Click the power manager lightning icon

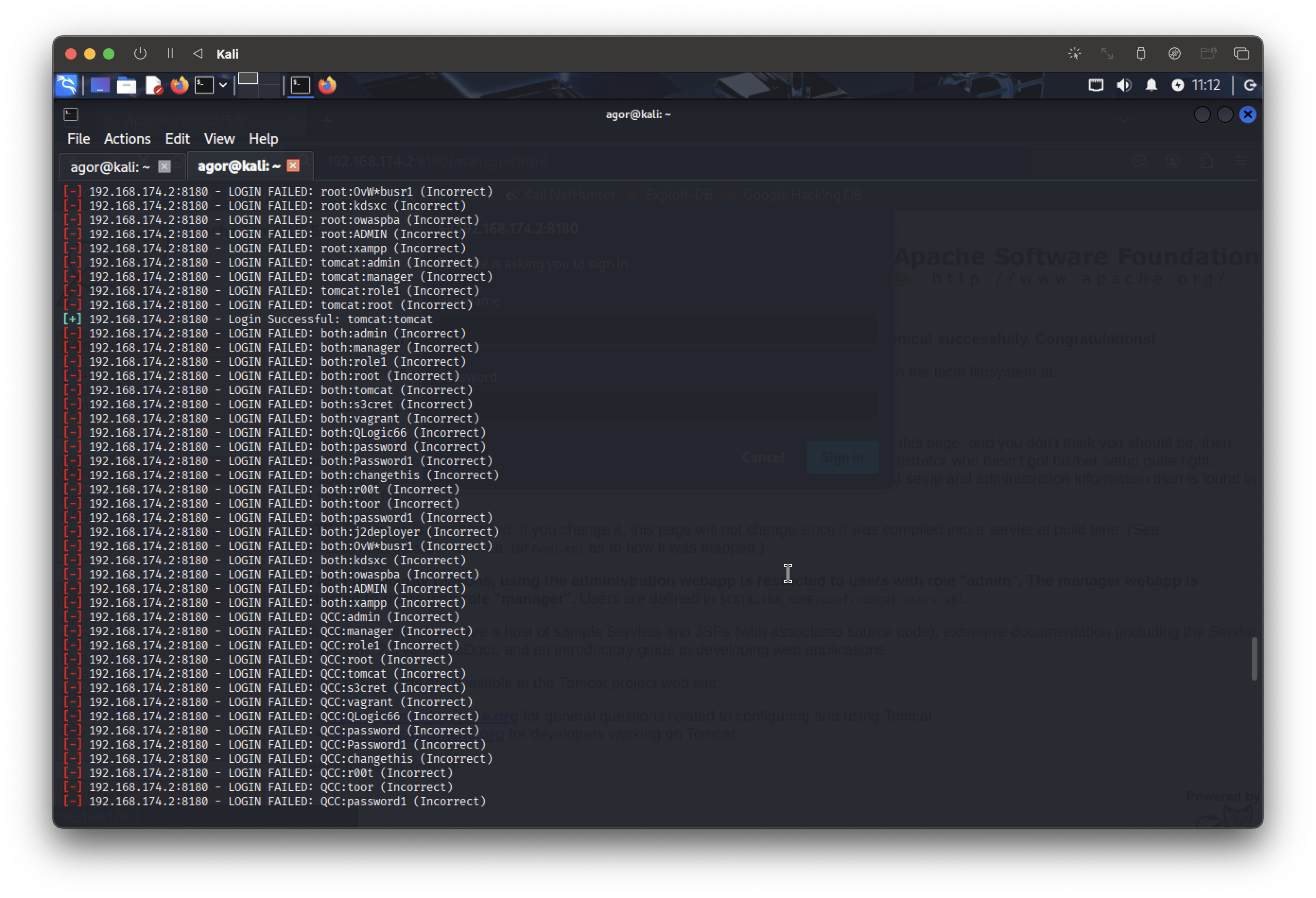point(1177,85)
